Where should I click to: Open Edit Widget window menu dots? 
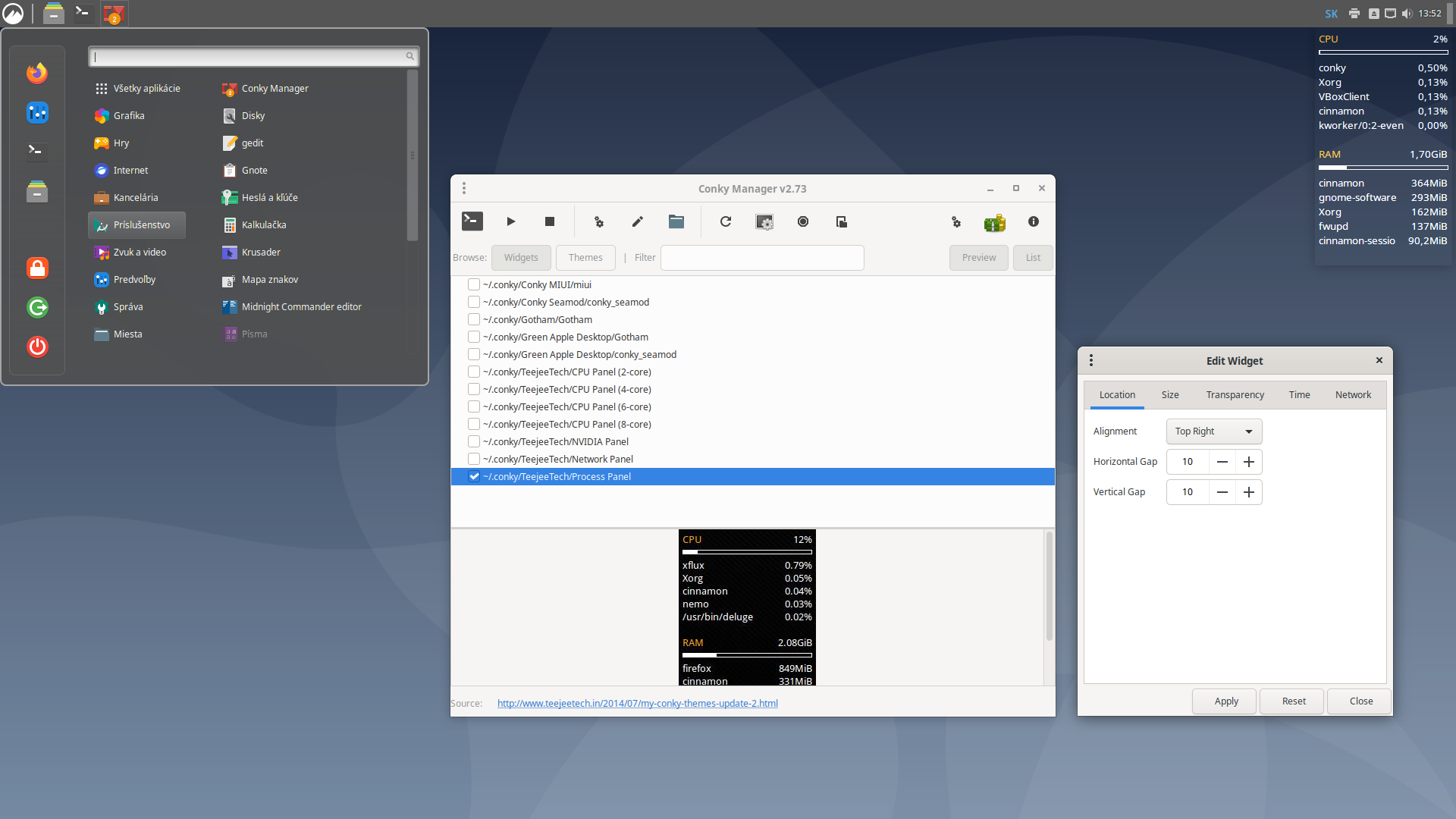click(1091, 360)
